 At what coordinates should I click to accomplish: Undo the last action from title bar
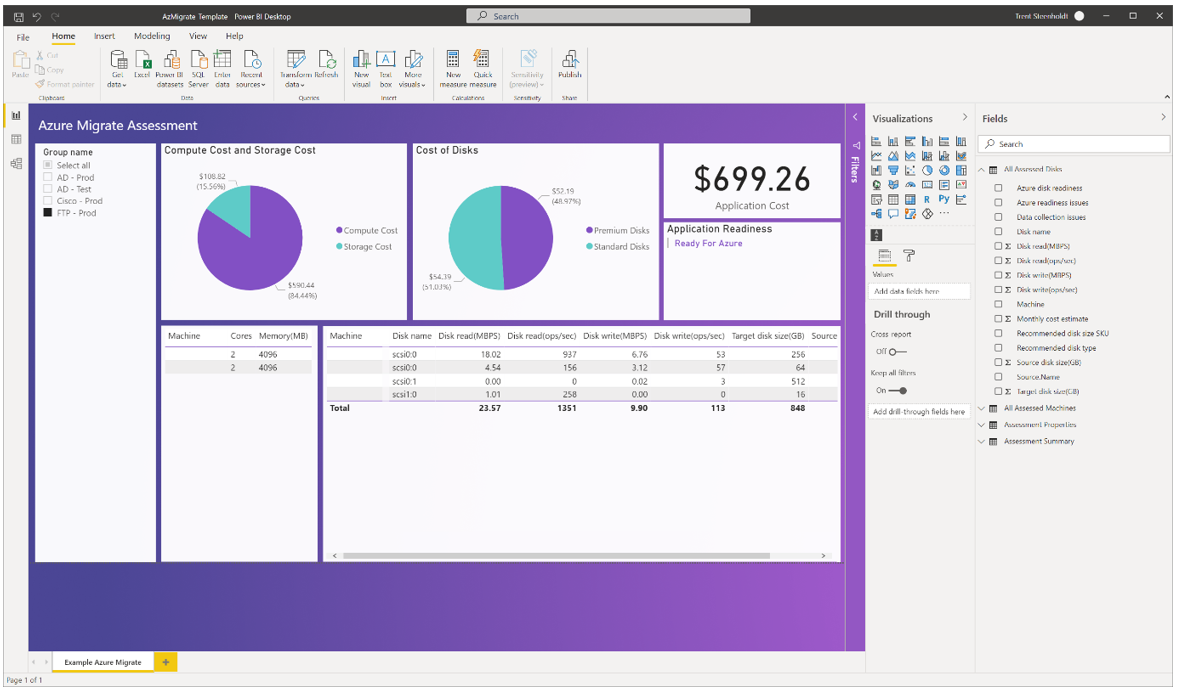[37, 16]
